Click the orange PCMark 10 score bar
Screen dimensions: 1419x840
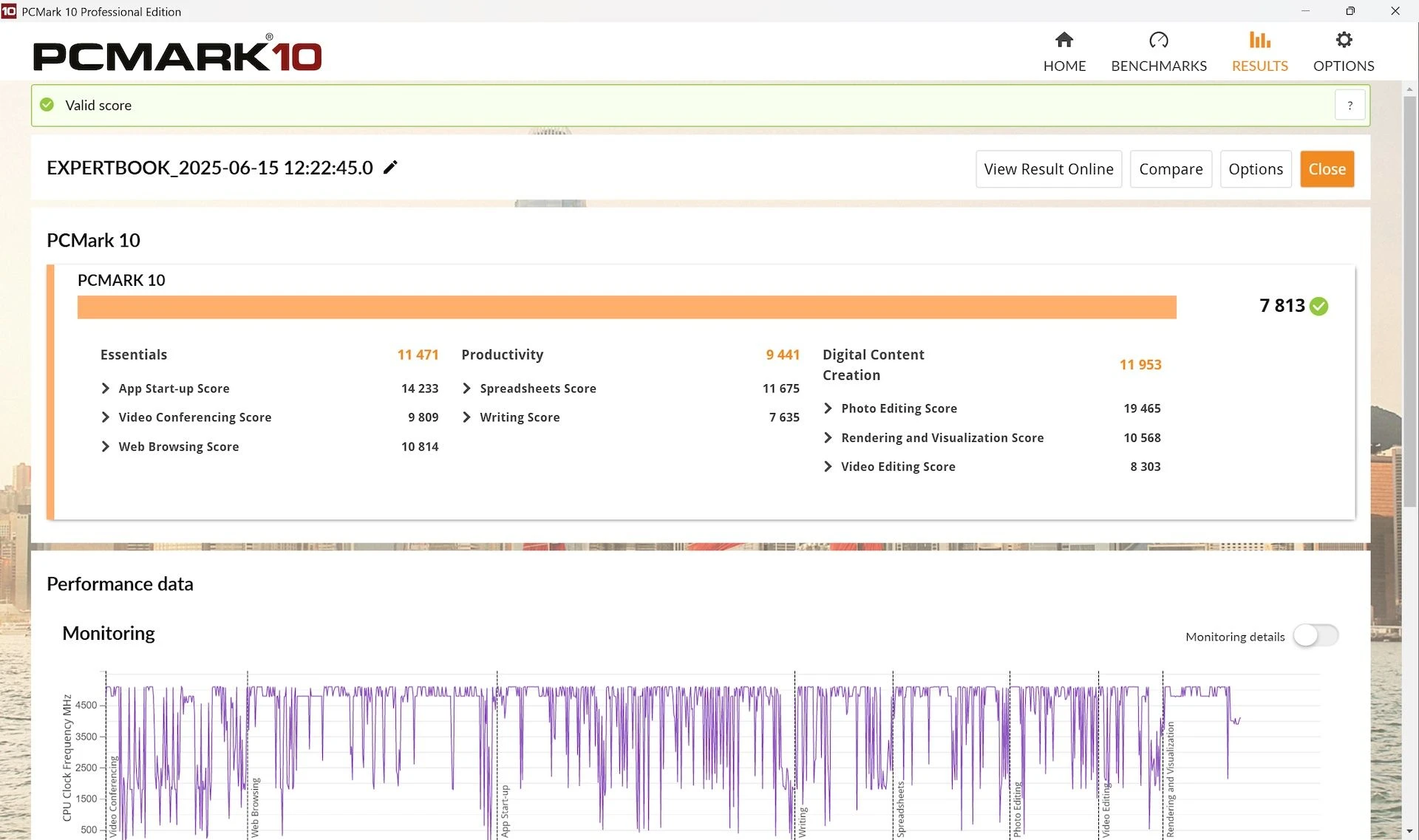click(x=627, y=307)
